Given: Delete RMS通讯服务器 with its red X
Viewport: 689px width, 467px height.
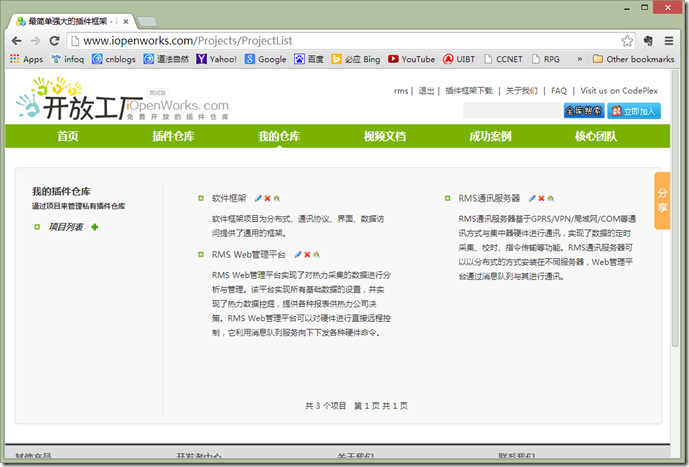Looking at the screenshot, I should pos(541,199).
